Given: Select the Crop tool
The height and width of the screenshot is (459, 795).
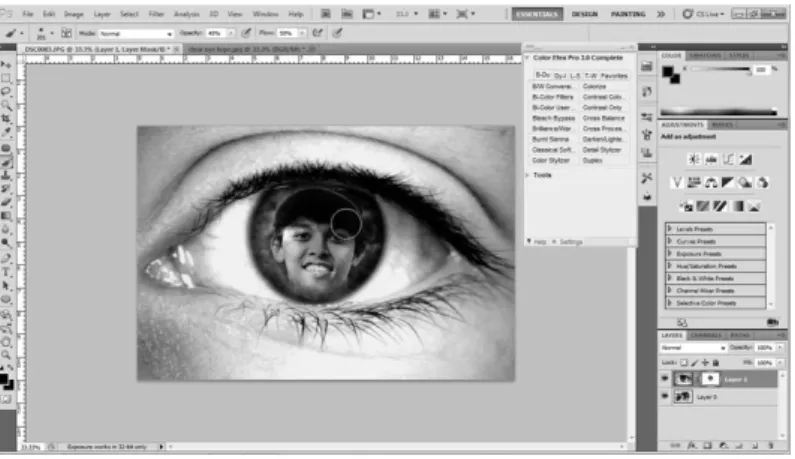Looking at the screenshot, I should [6, 118].
